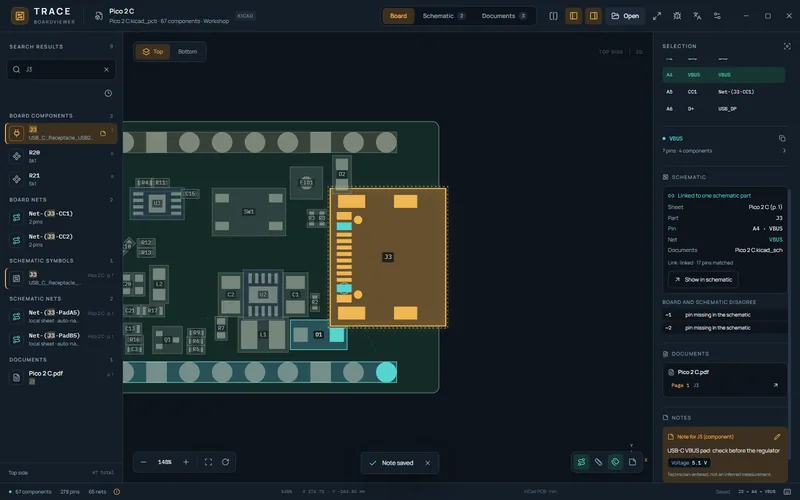The image size is (800, 500).
Task: Zoom out with the minus button
Action: pyautogui.click(x=143, y=462)
